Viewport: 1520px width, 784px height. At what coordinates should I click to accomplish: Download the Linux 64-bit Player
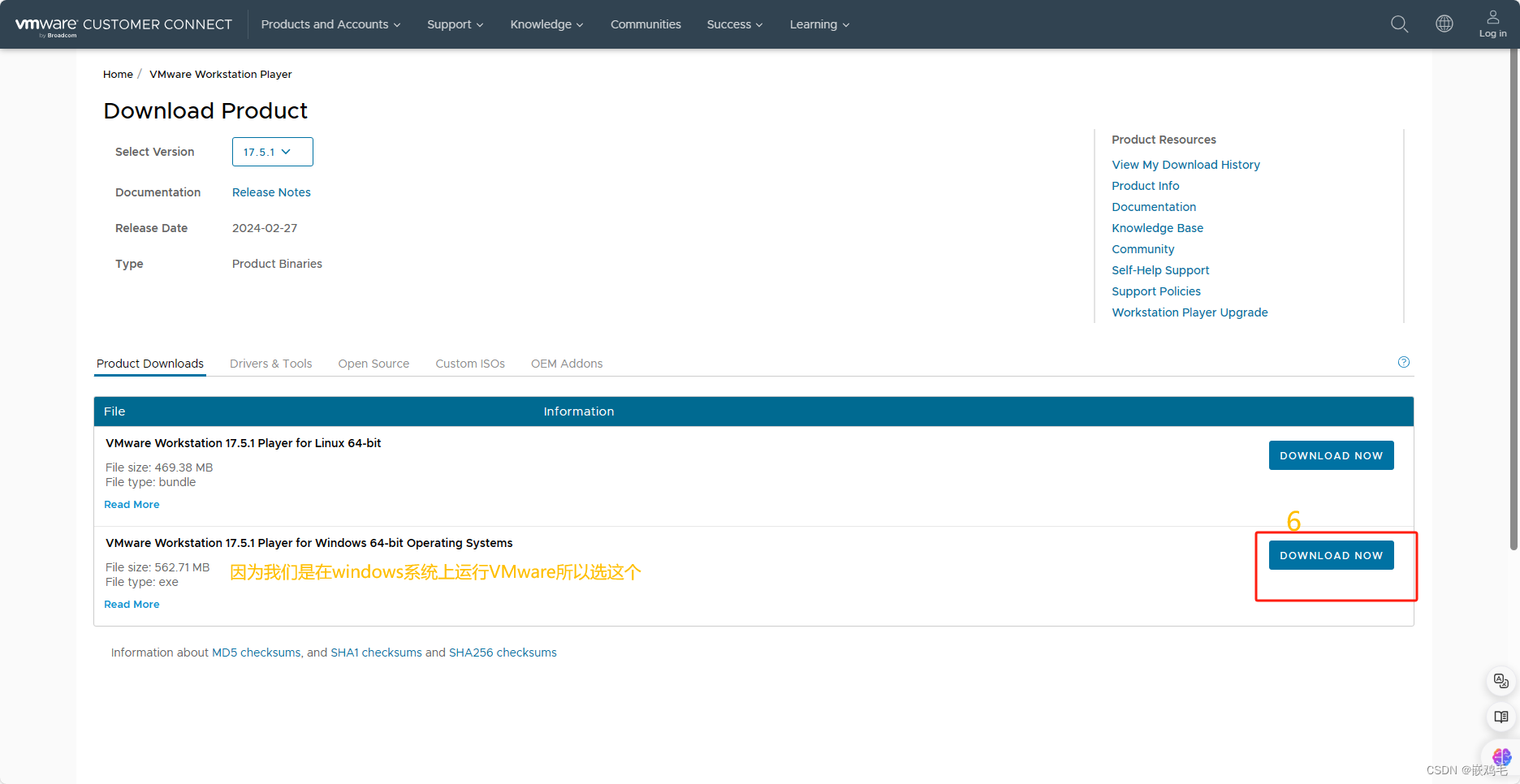(1331, 455)
